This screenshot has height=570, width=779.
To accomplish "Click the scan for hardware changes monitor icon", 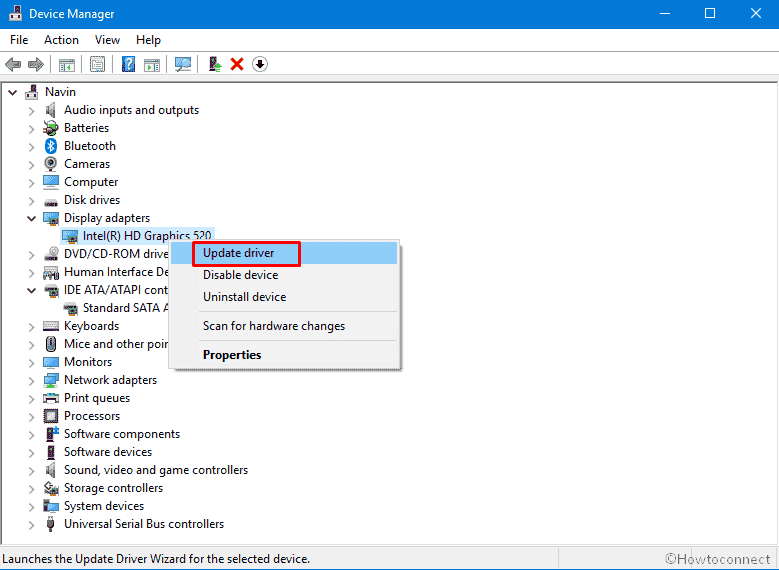I will [x=182, y=64].
